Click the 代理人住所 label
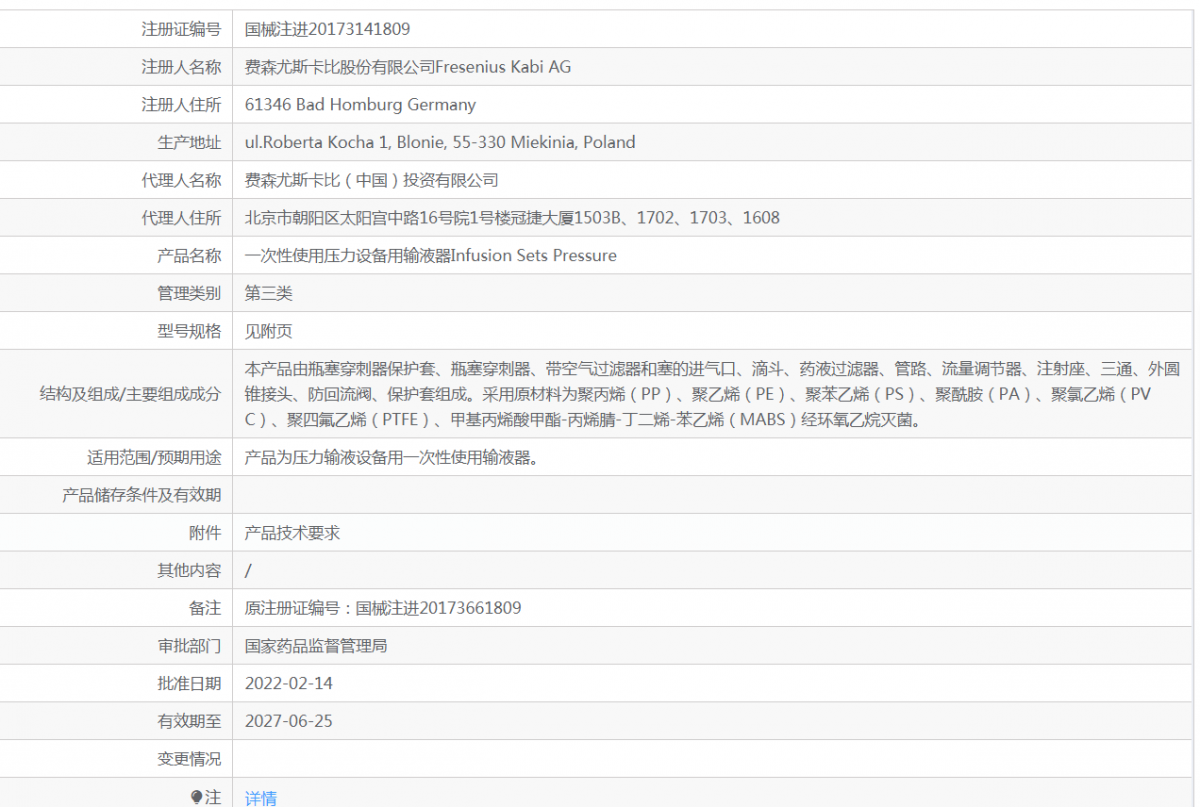This screenshot has width=1200, height=807. tap(181, 217)
